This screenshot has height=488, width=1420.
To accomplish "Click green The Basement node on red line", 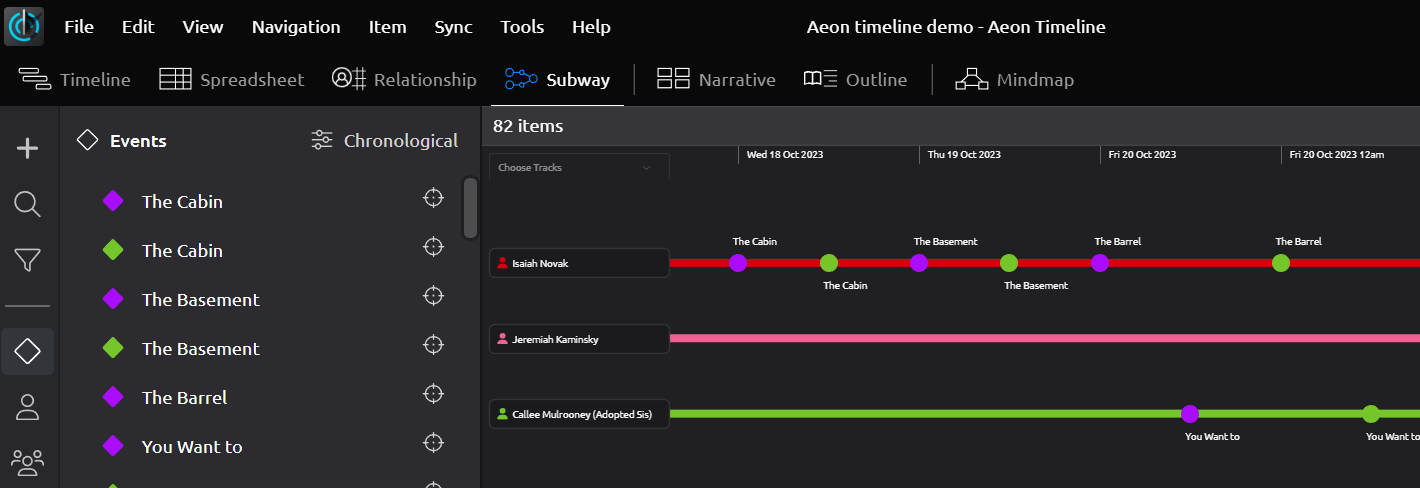I will point(1009,263).
